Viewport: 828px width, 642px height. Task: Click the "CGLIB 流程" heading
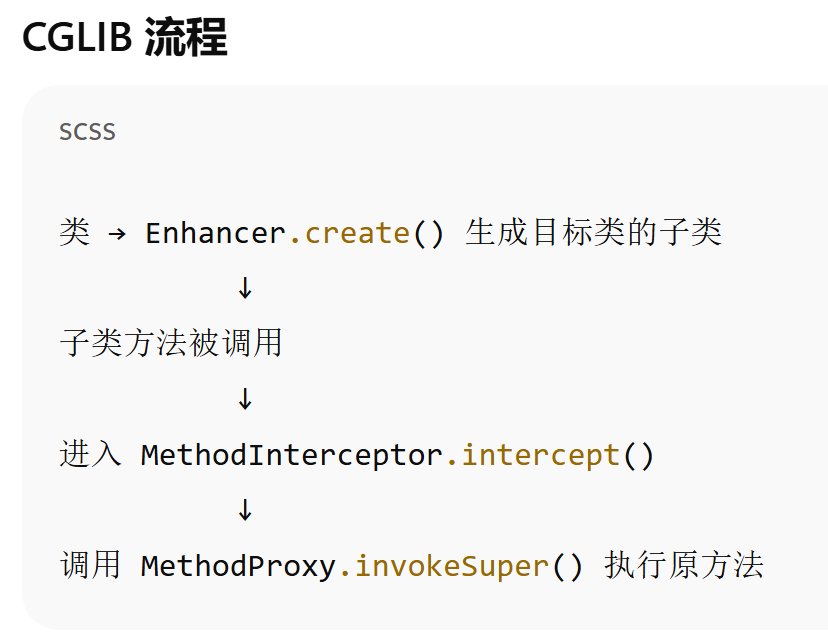click(125, 38)
